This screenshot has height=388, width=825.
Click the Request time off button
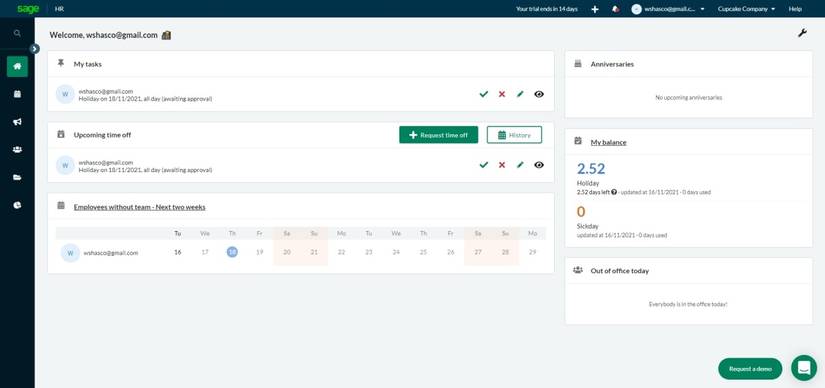[x=438, y=135]
